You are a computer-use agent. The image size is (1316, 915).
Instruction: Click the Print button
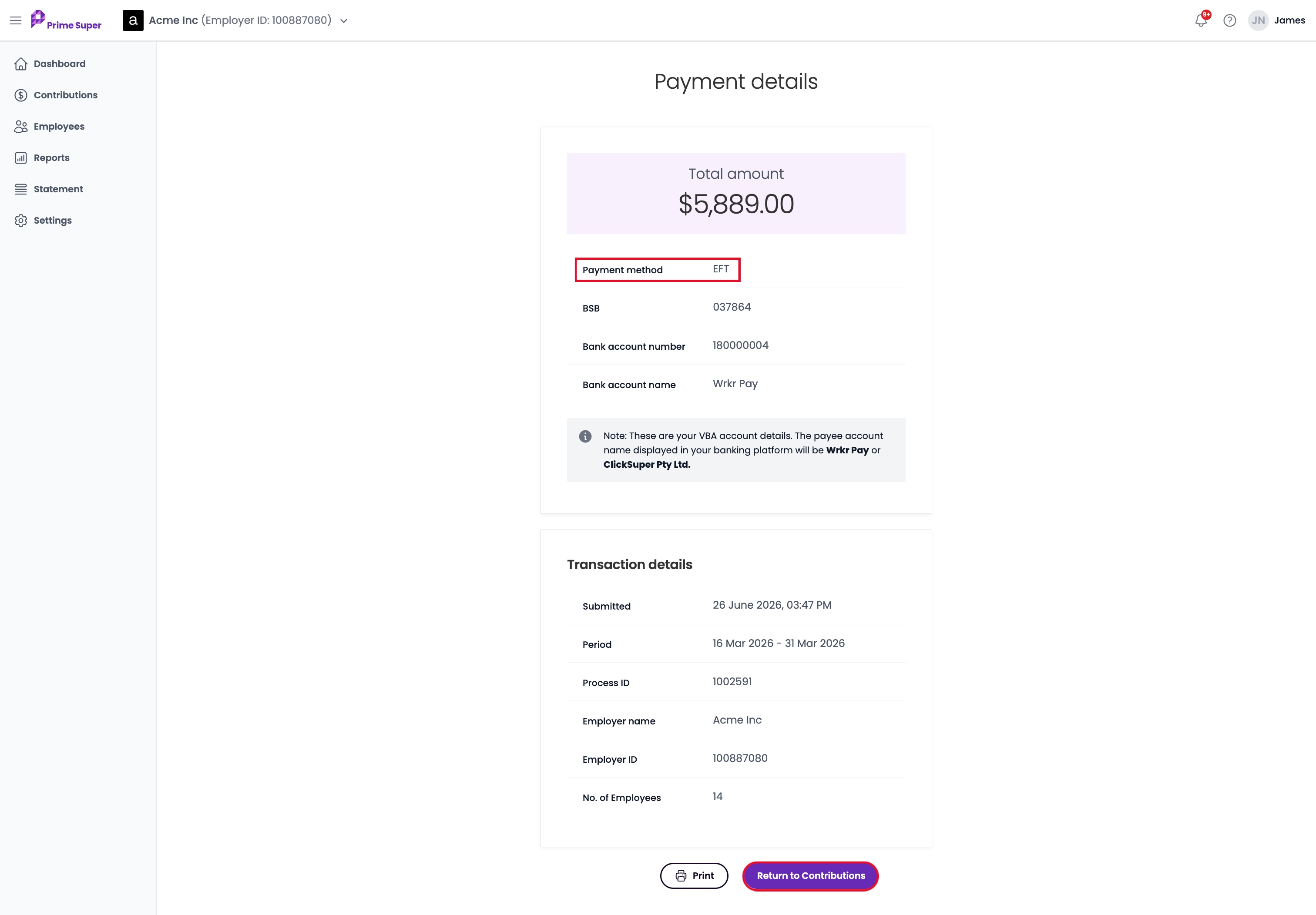pyautogui.click(x=694, y=875)
